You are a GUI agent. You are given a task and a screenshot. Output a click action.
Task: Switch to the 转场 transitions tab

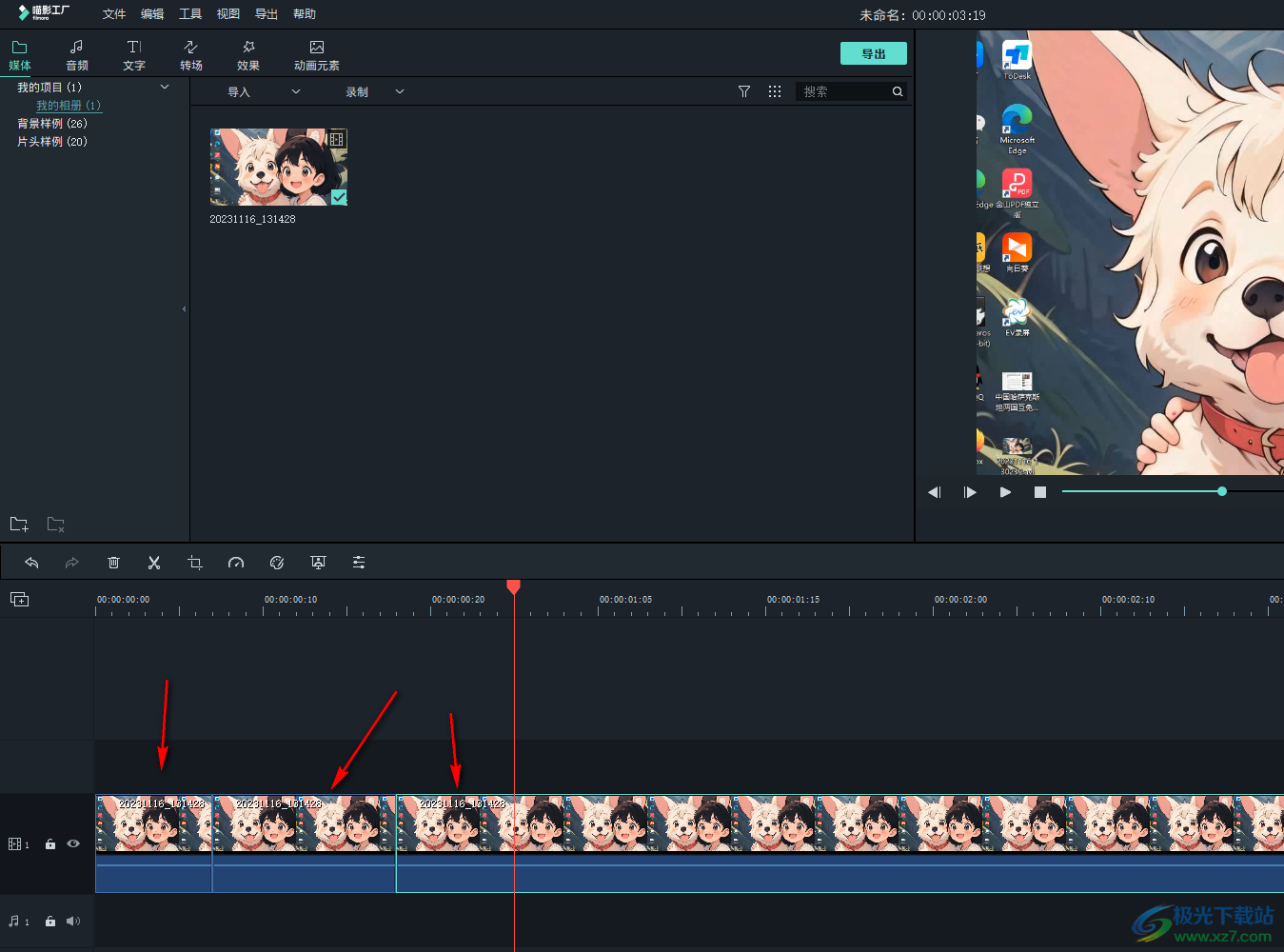tap(191, 55)
